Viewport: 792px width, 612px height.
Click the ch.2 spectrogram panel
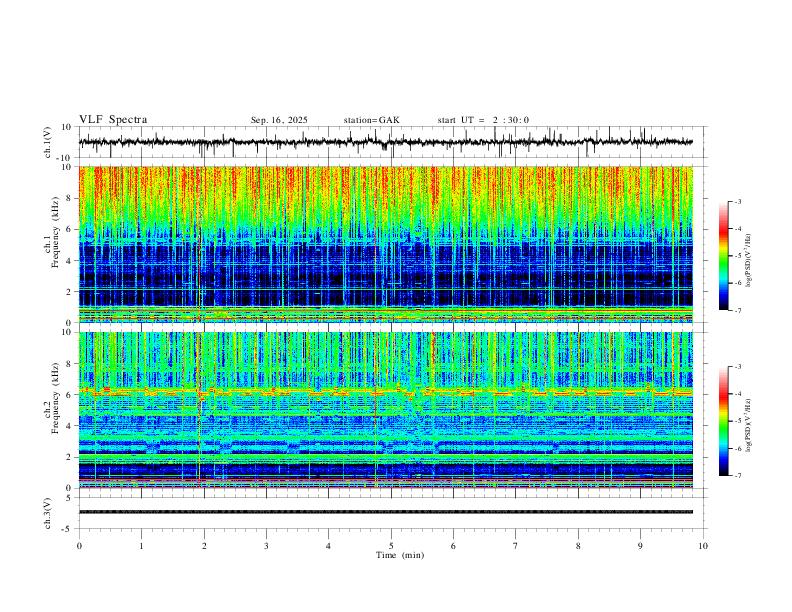(x=385, y=410)
